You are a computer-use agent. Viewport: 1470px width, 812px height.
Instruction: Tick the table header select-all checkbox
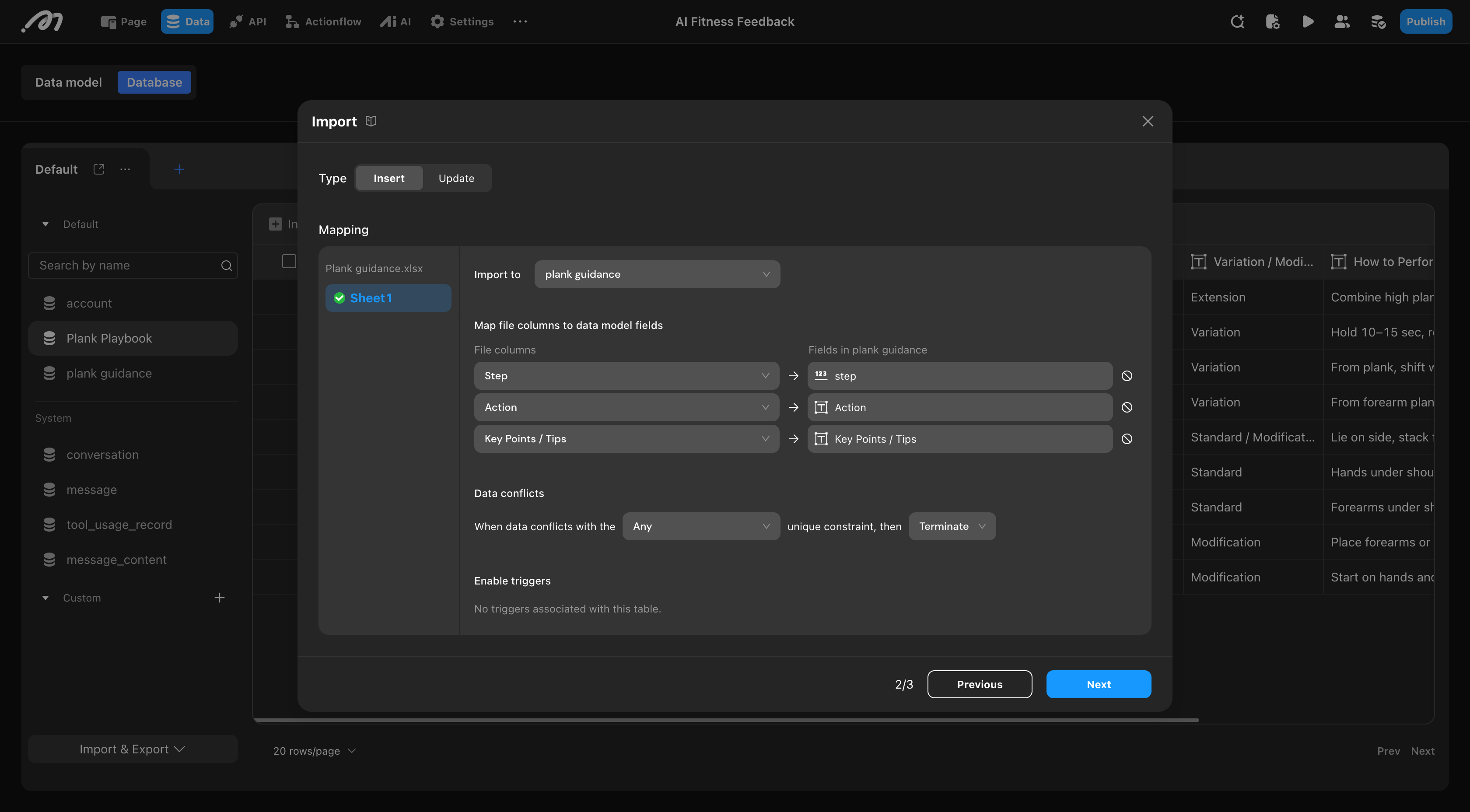click(x=289, y=261)
